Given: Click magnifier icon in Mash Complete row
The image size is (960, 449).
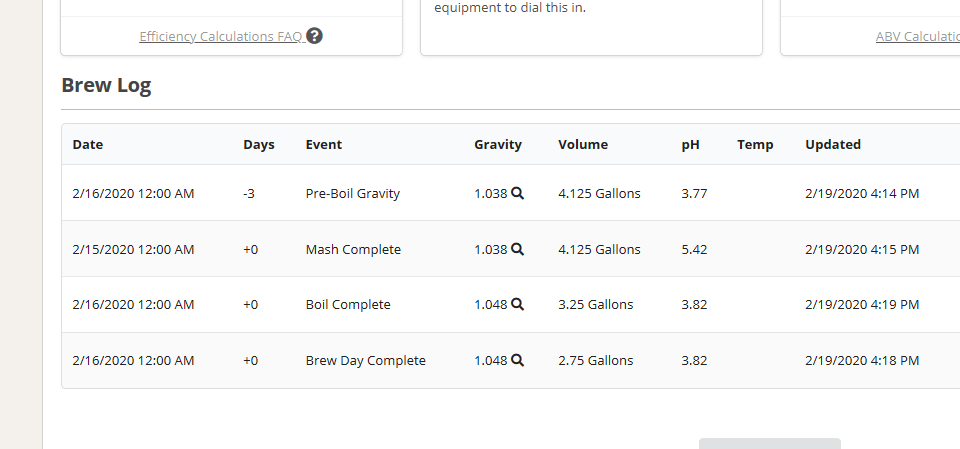Looking at the screenshot, I should pos(518,250).
